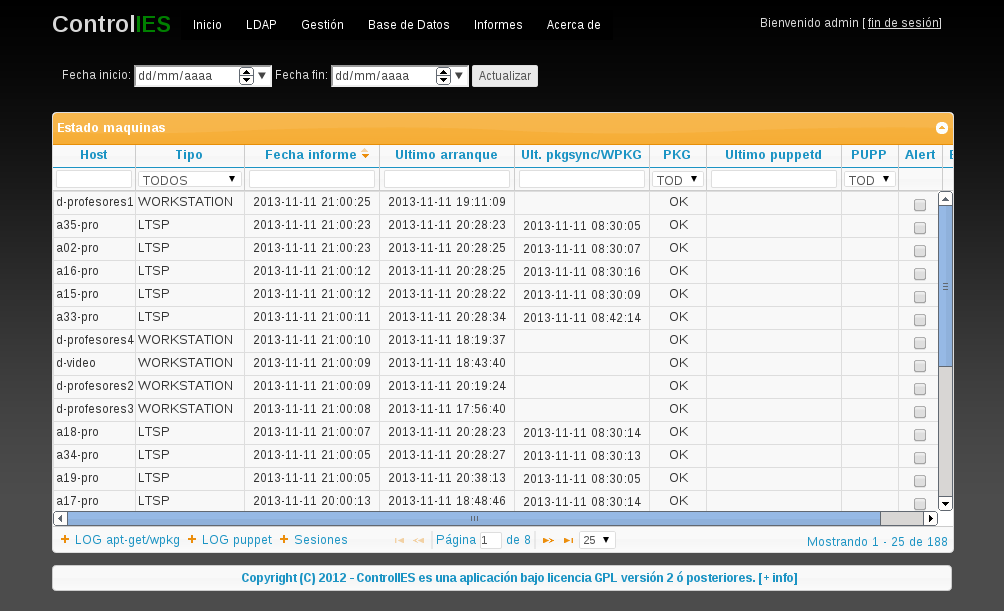Open the rows-per-page 25 dropdown
This screenshot has width=1004, height=611.
pyautogui.click(x=597, y=540)
